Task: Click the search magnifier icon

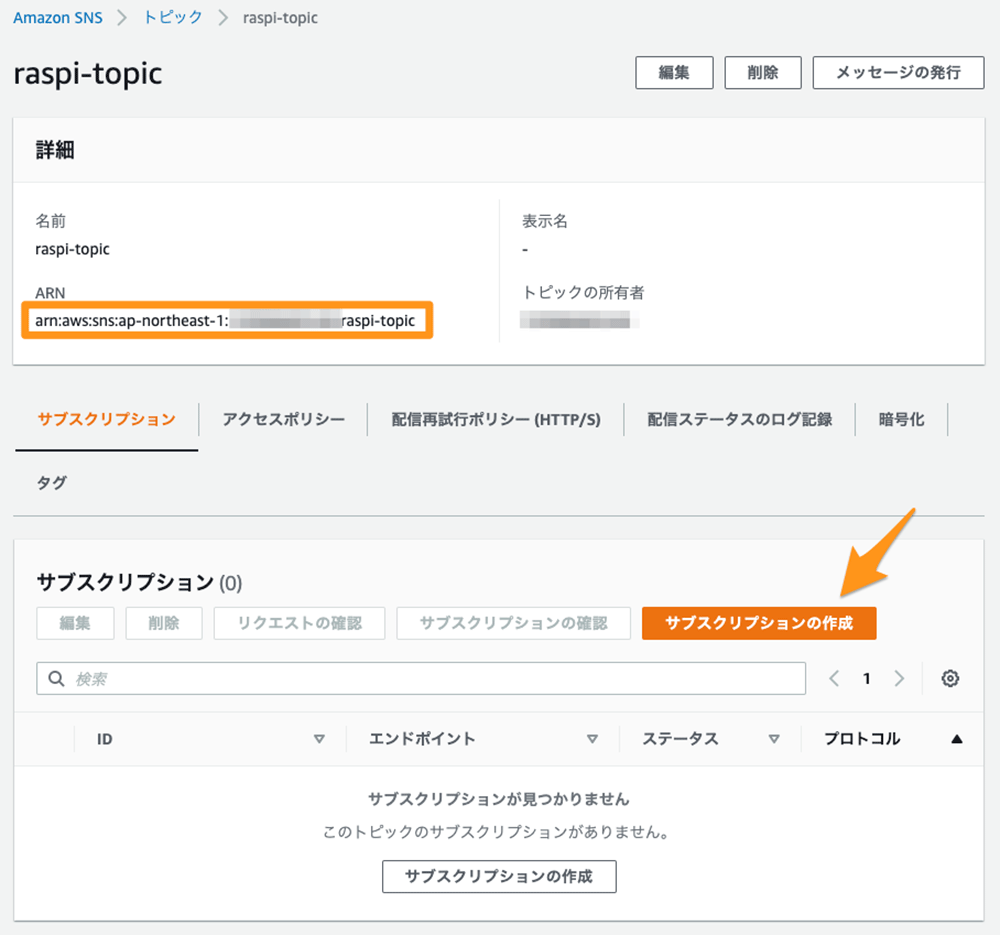Action: (x=55, y=678)
